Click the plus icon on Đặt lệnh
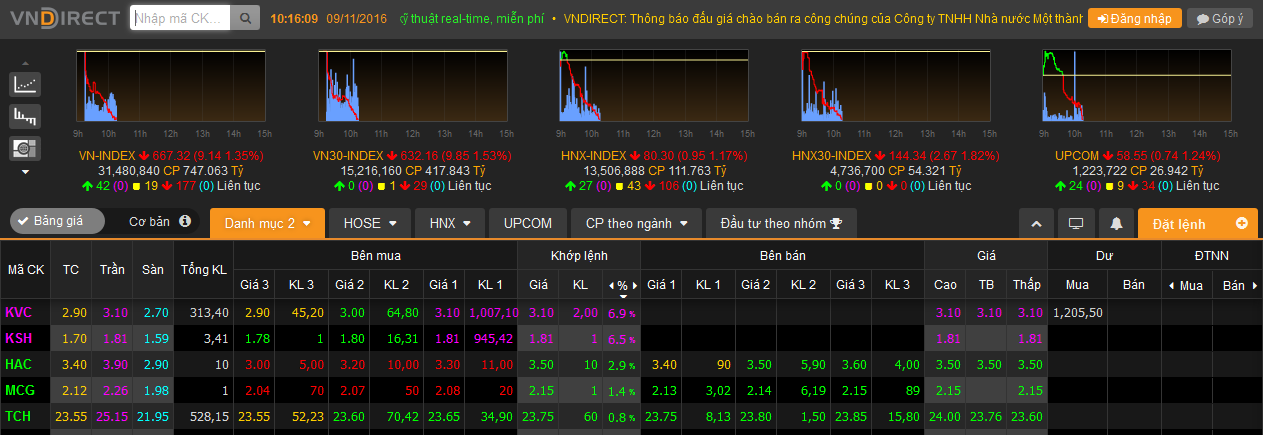1263x435 pixels. [x=1242, y=223]
